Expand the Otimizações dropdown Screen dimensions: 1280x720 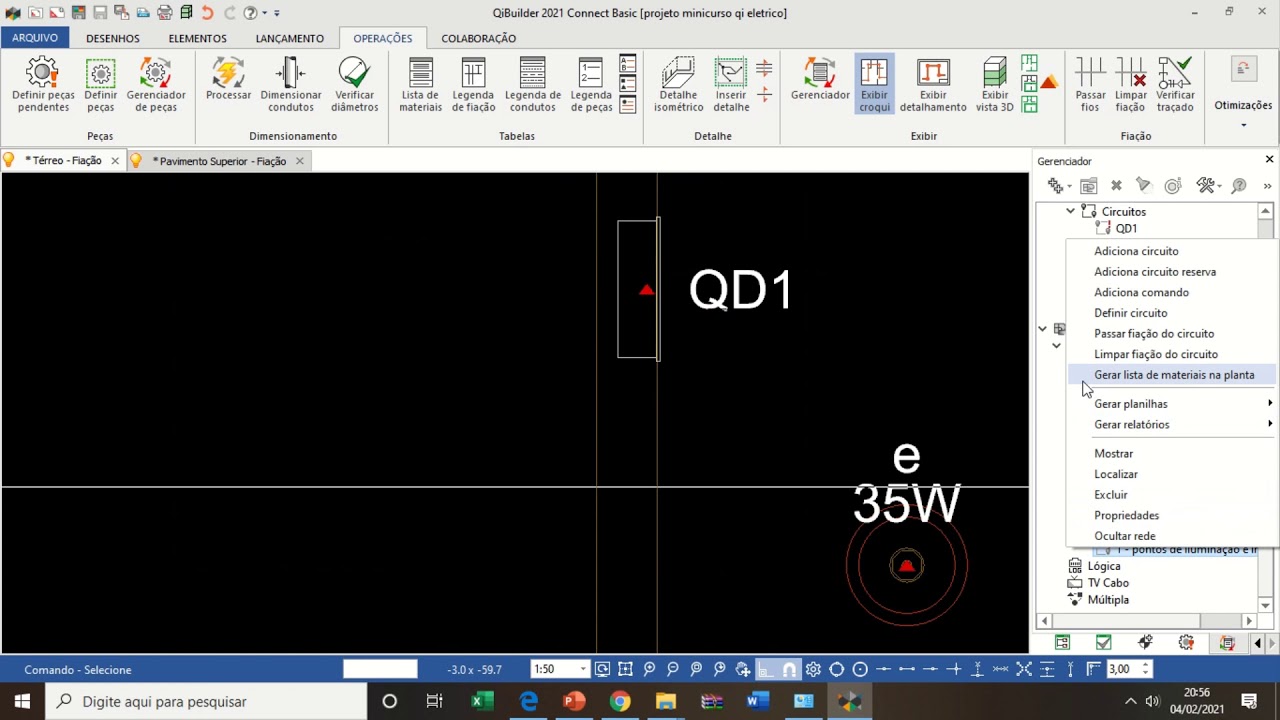pyautogui.click(x=1243, y=126)
